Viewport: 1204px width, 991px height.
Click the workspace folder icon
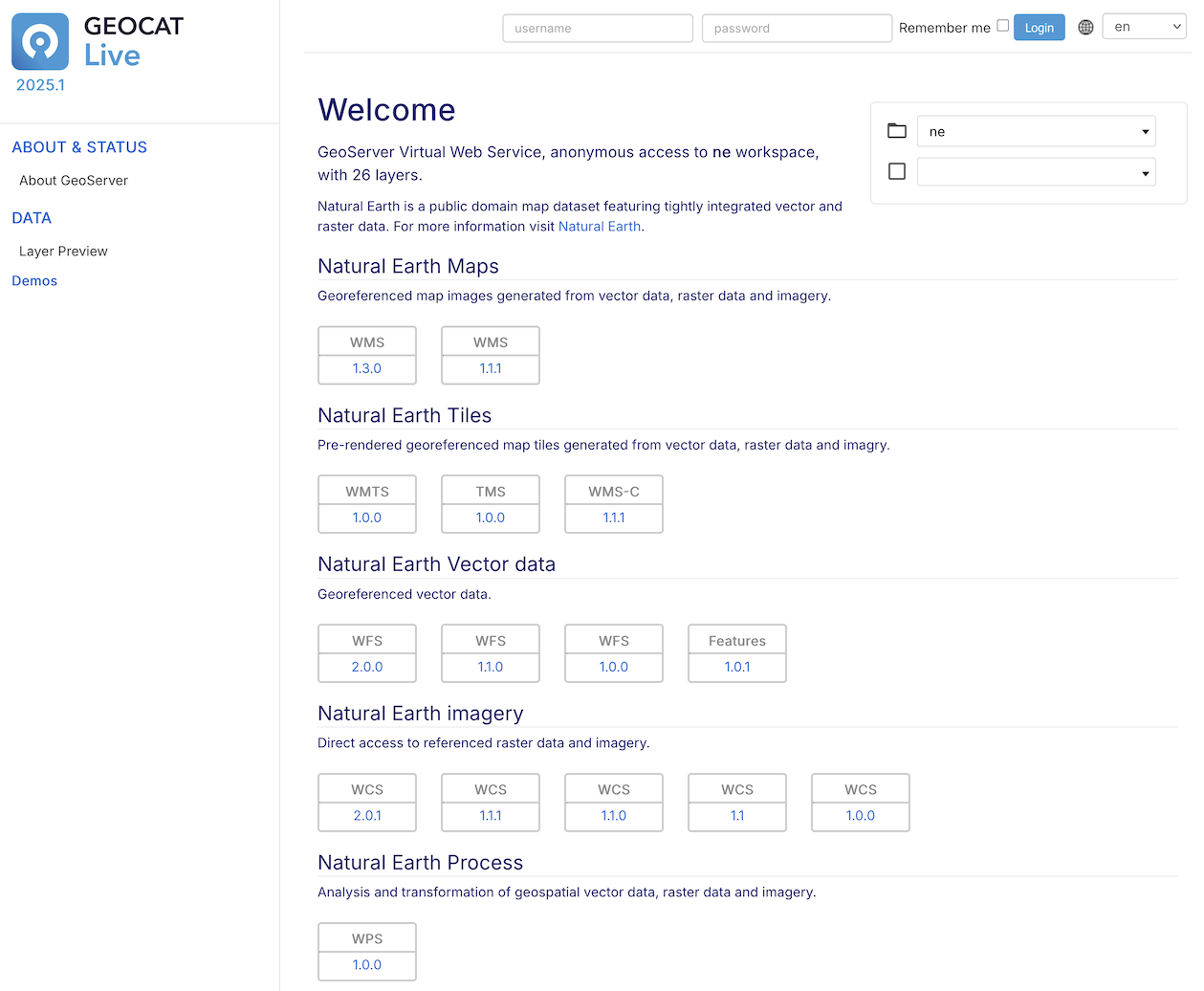[x=897, y=131]
